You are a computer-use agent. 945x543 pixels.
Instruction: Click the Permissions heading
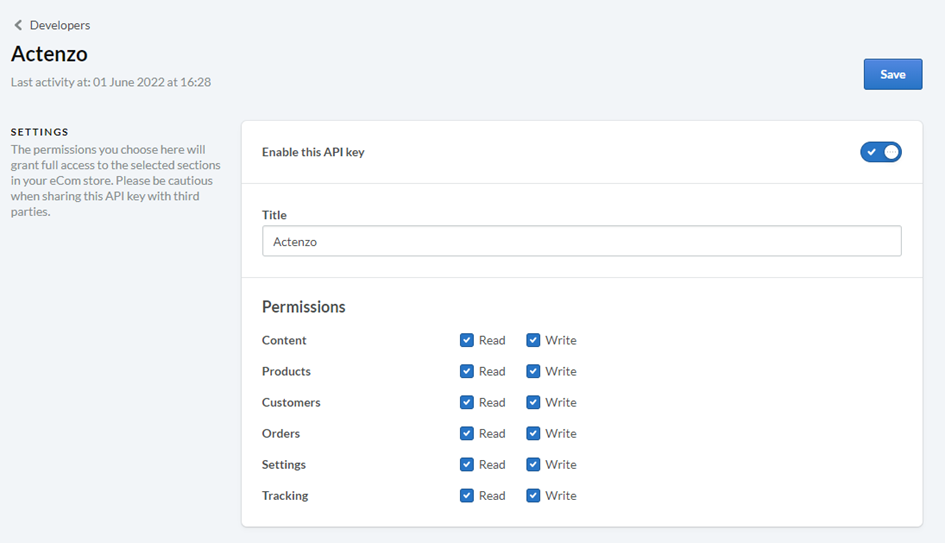click(x=304, y=307)
